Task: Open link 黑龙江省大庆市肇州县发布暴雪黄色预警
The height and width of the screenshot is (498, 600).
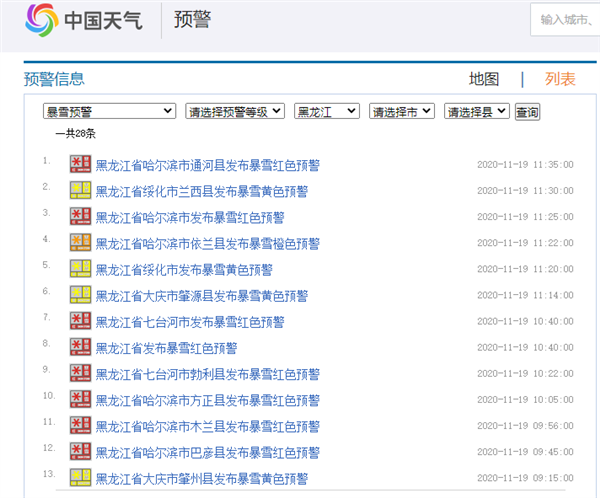Action: (202, 478)
